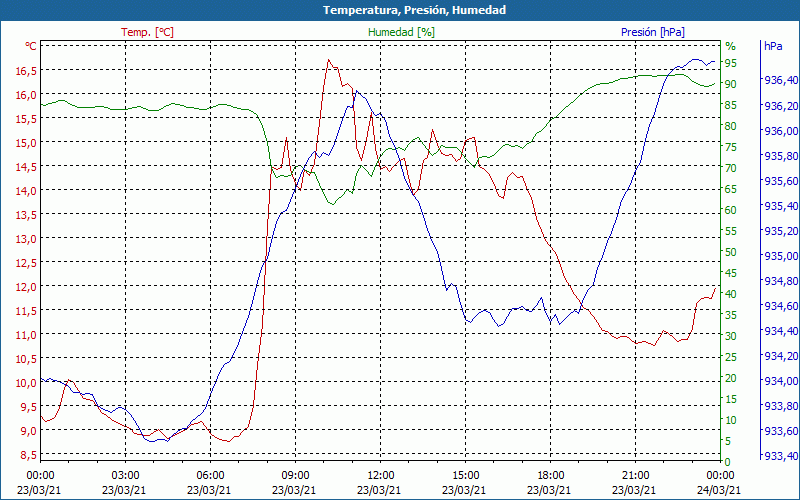
Task: Click the 90 humidity axis value
Action: point(731,84)
